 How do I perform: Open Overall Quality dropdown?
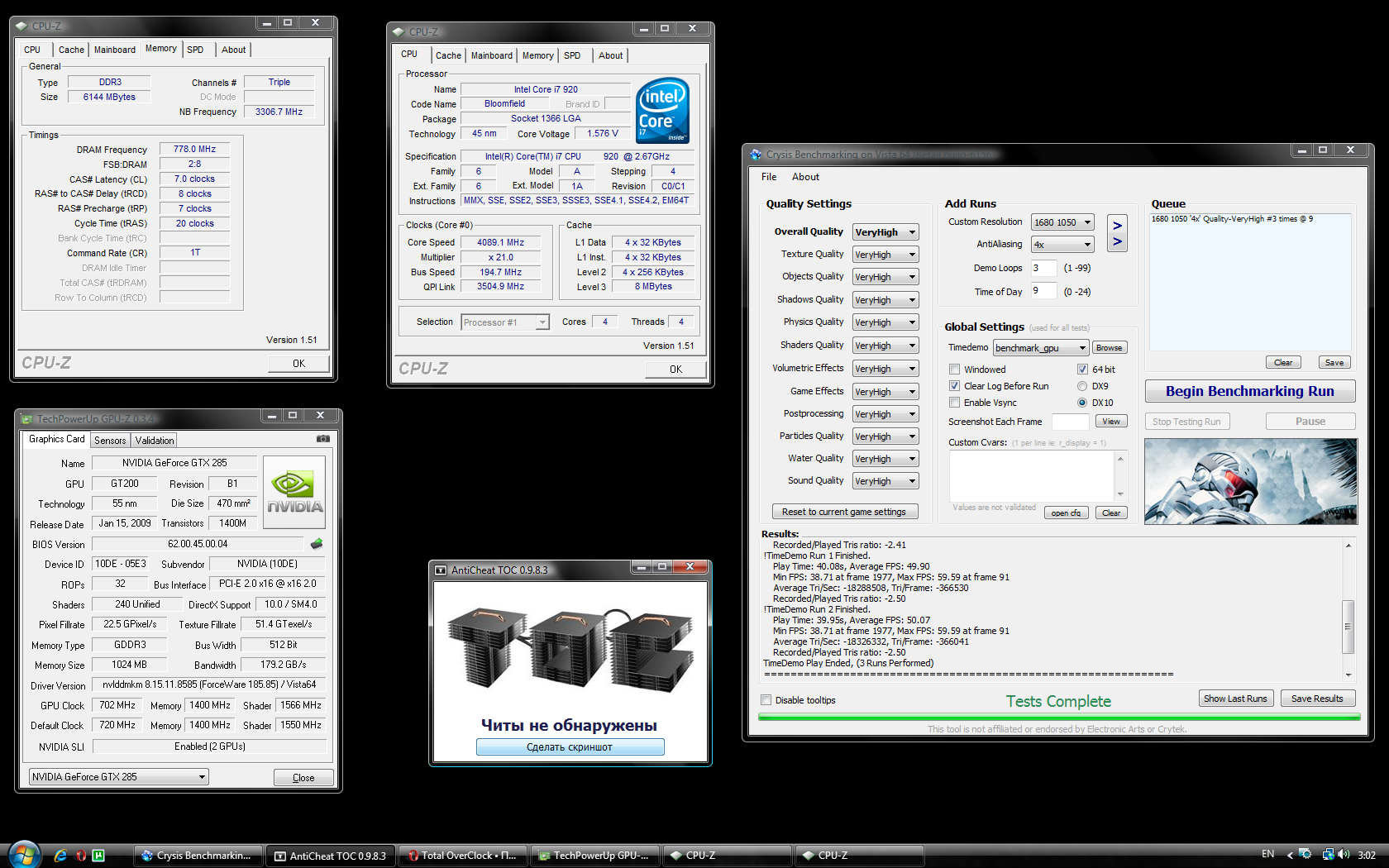(x=885, y=232)
